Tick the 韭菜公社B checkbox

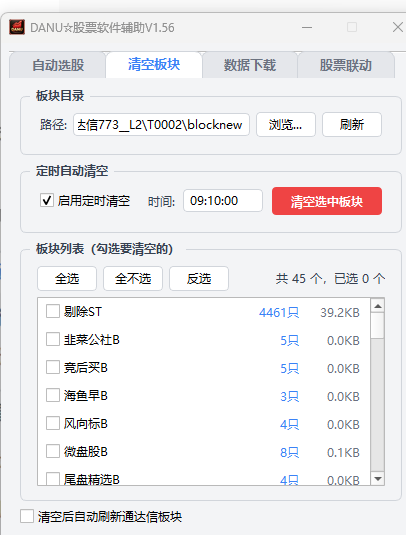[53, 339]
